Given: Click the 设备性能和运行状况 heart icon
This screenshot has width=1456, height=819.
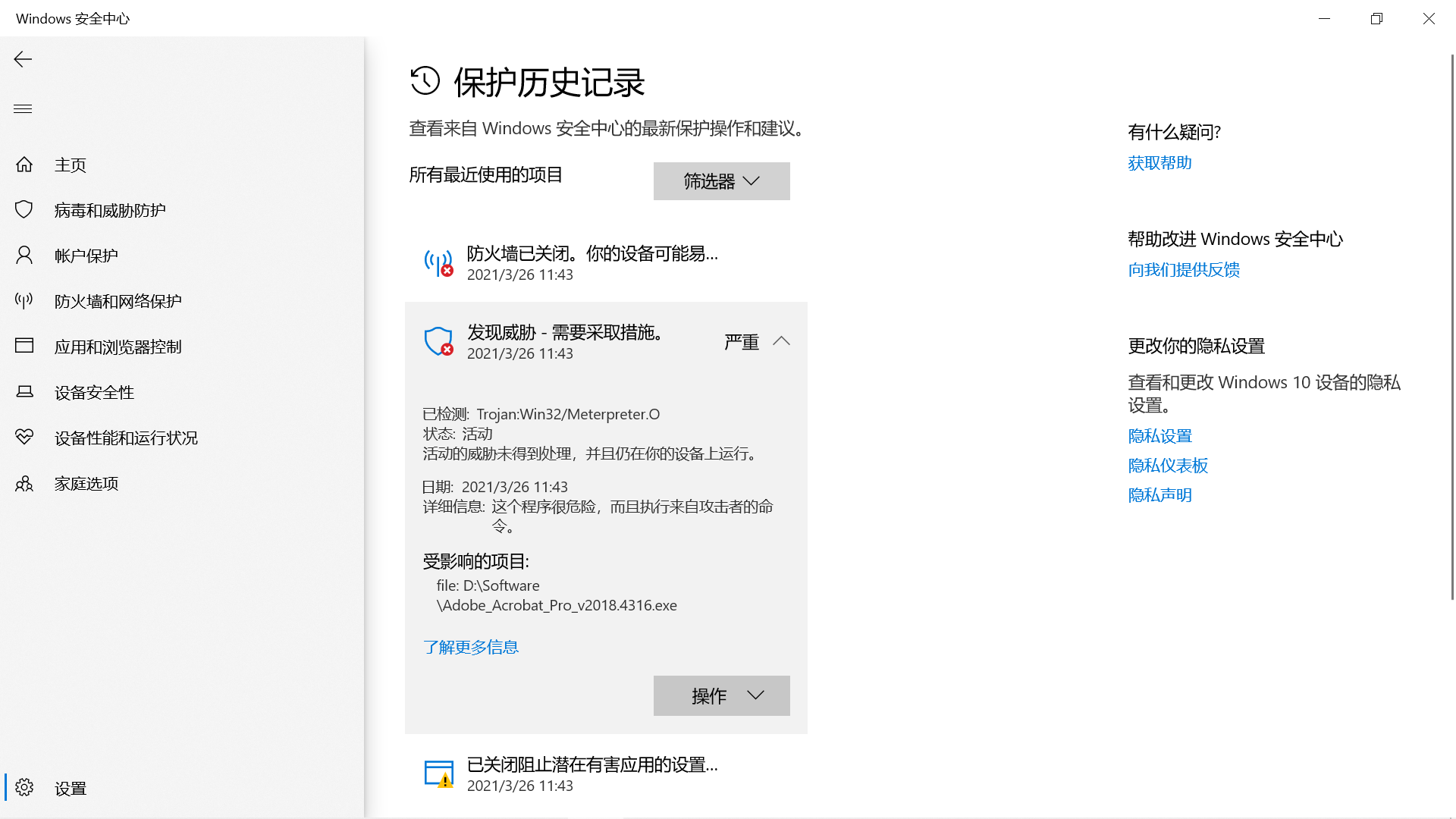Looking at the screenshot, I should click(x=24, y=438).
